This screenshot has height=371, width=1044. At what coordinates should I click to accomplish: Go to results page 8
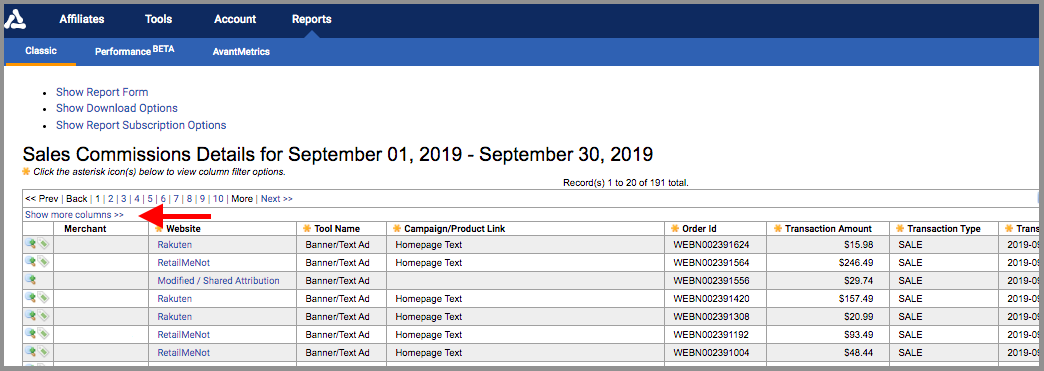pyautogui.click(x=189, y=198)
